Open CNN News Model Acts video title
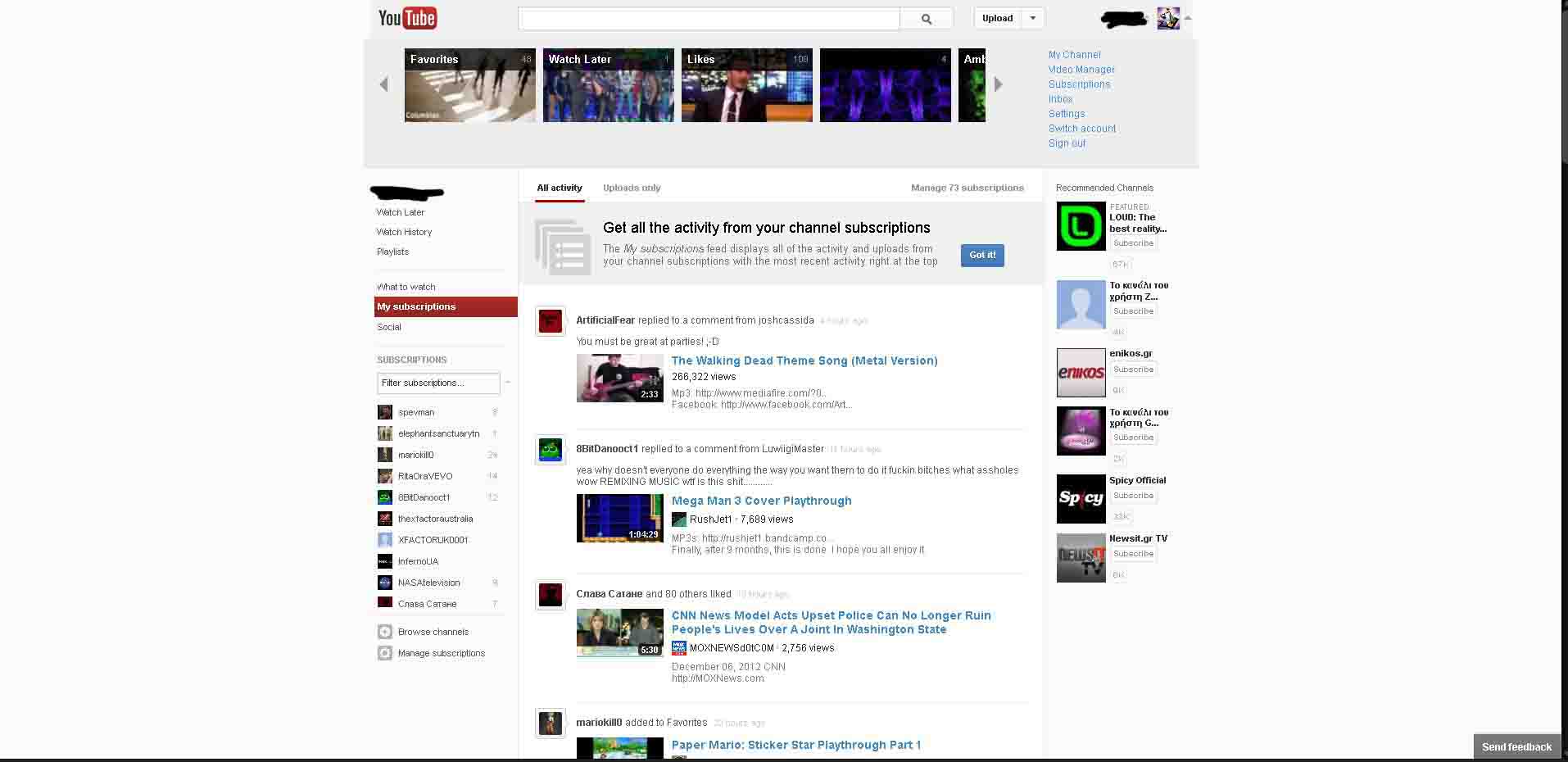The width and height of the screenshot is (1568, 762). click(832, 623)
